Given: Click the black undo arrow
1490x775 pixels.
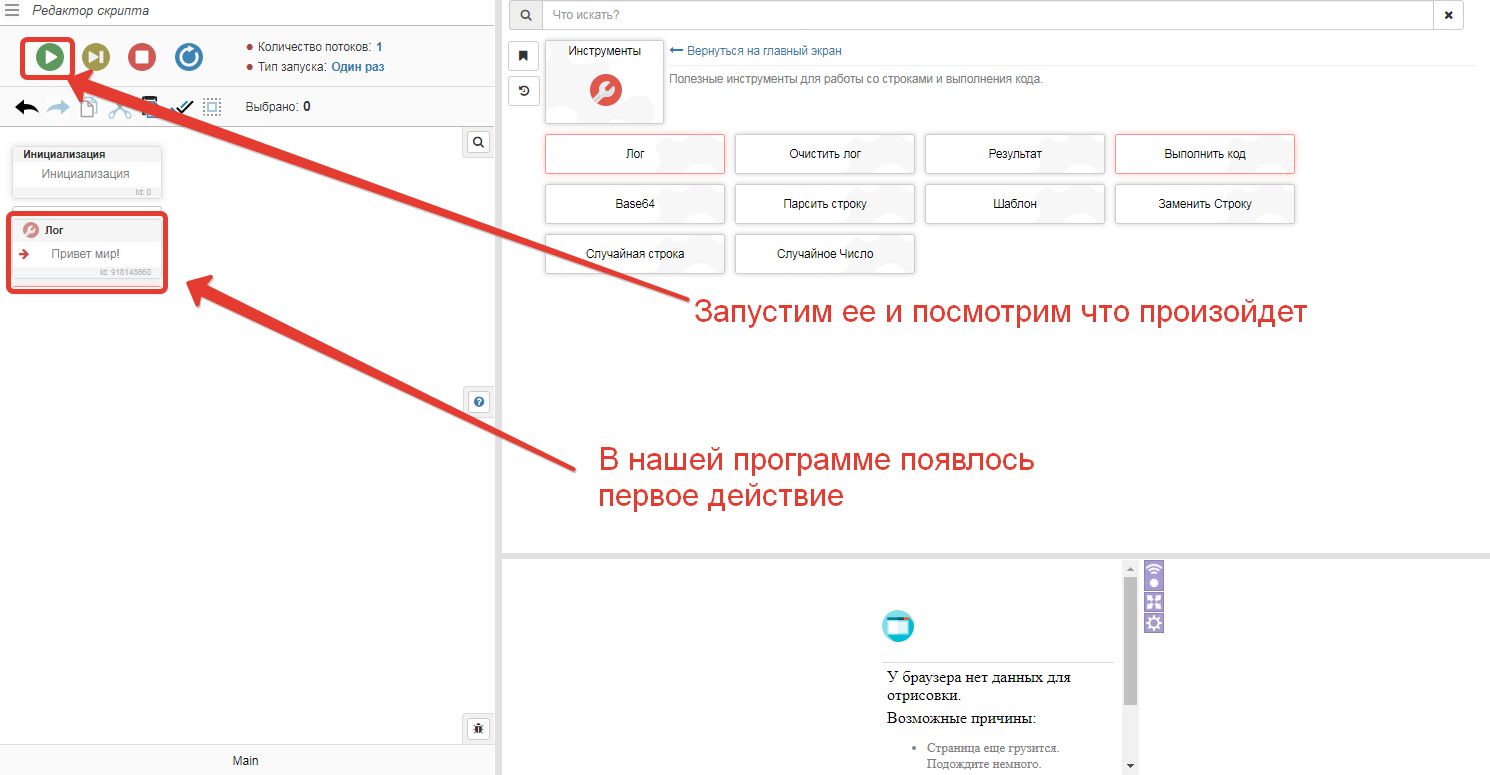Looking at the screenshot, I should pyautogui.click(x=27, y=107).
